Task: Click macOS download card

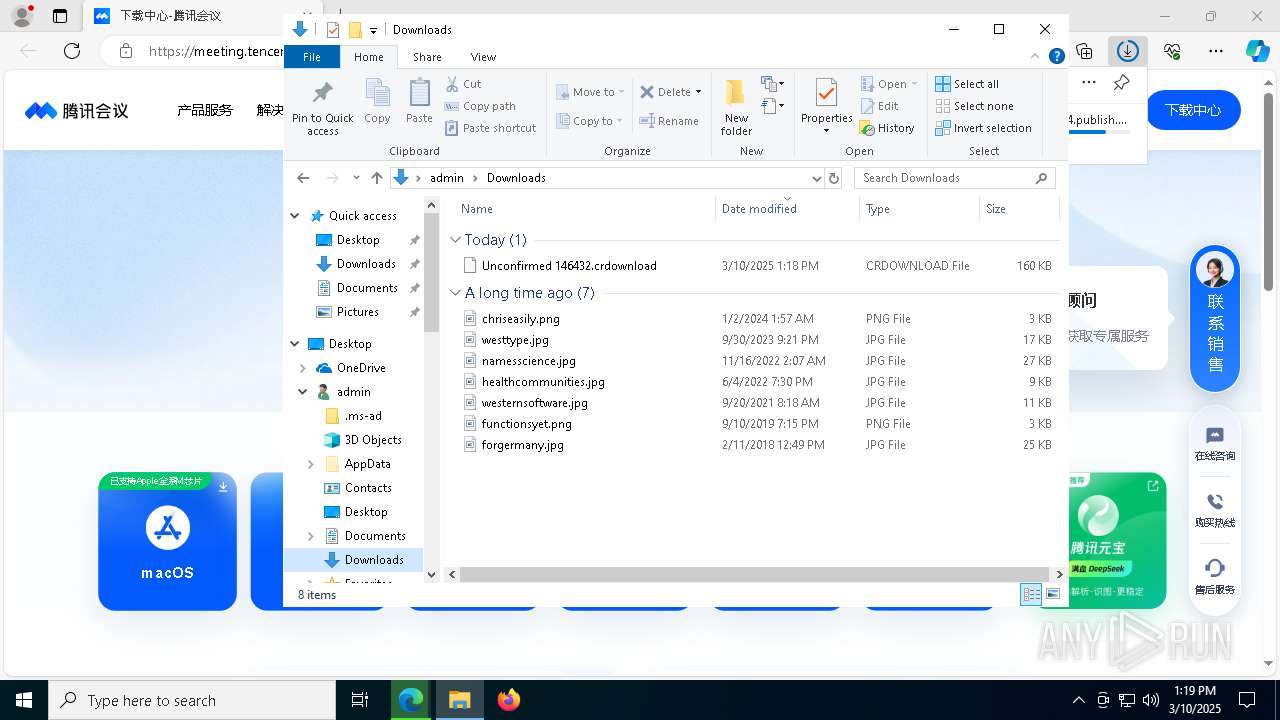Action: (167, 541)
